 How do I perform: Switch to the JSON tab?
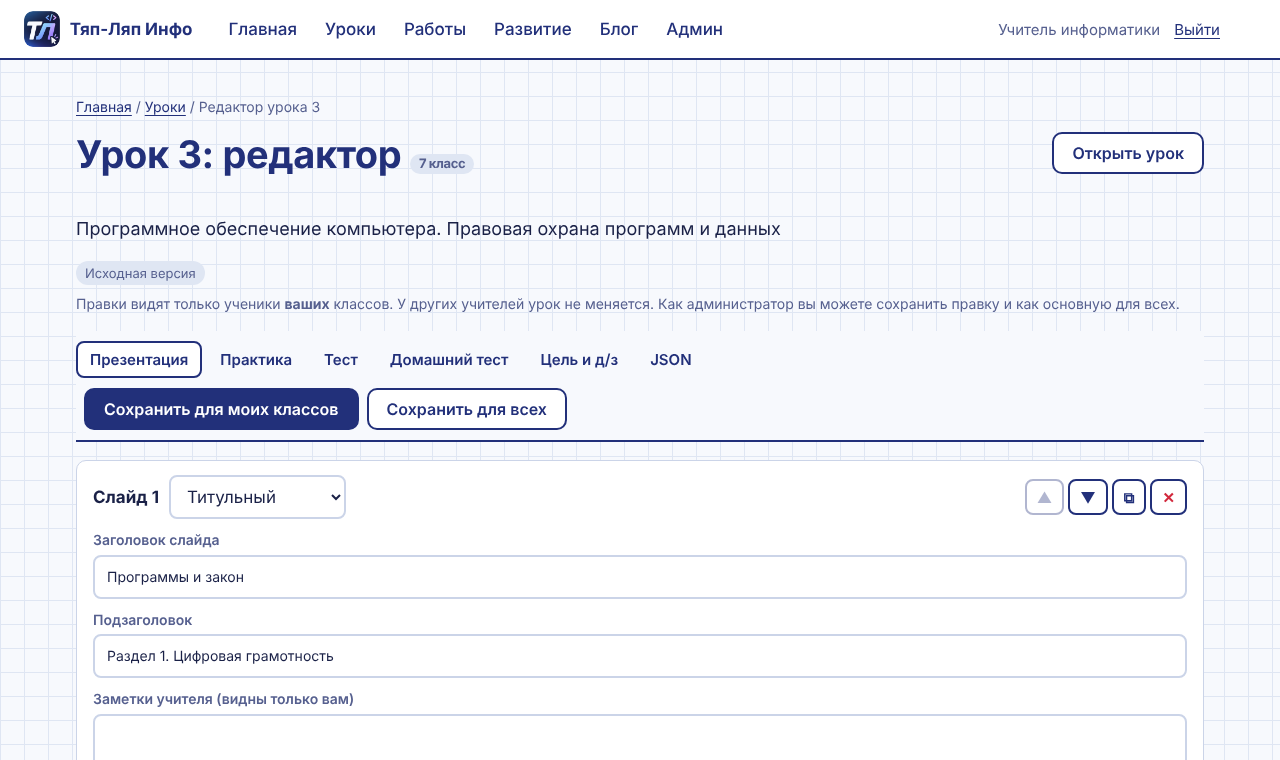coord(671,360)
